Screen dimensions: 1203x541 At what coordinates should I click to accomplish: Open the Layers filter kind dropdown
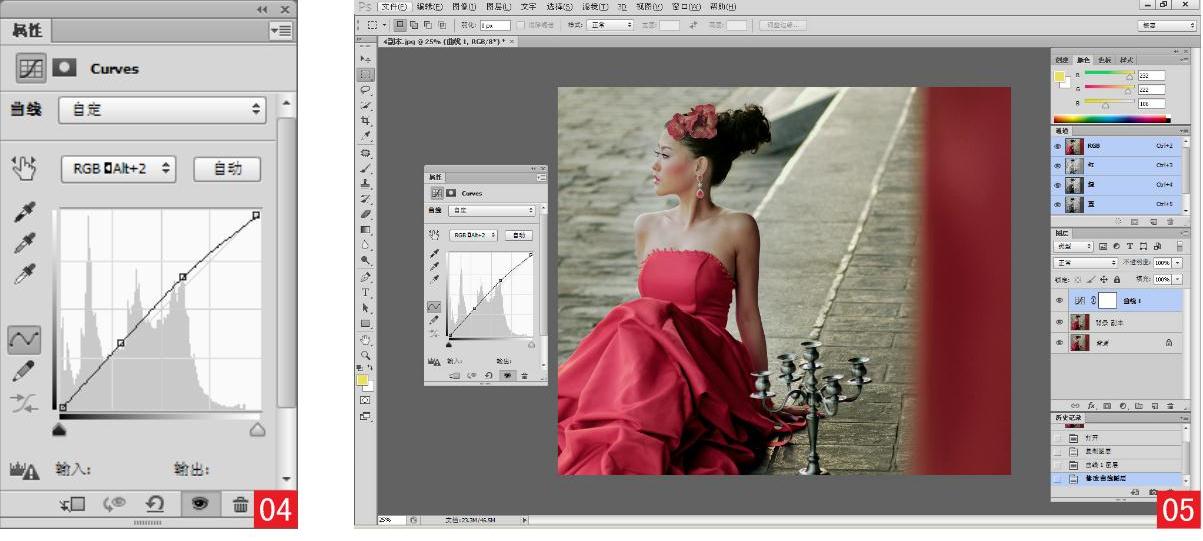[1073, 245]
